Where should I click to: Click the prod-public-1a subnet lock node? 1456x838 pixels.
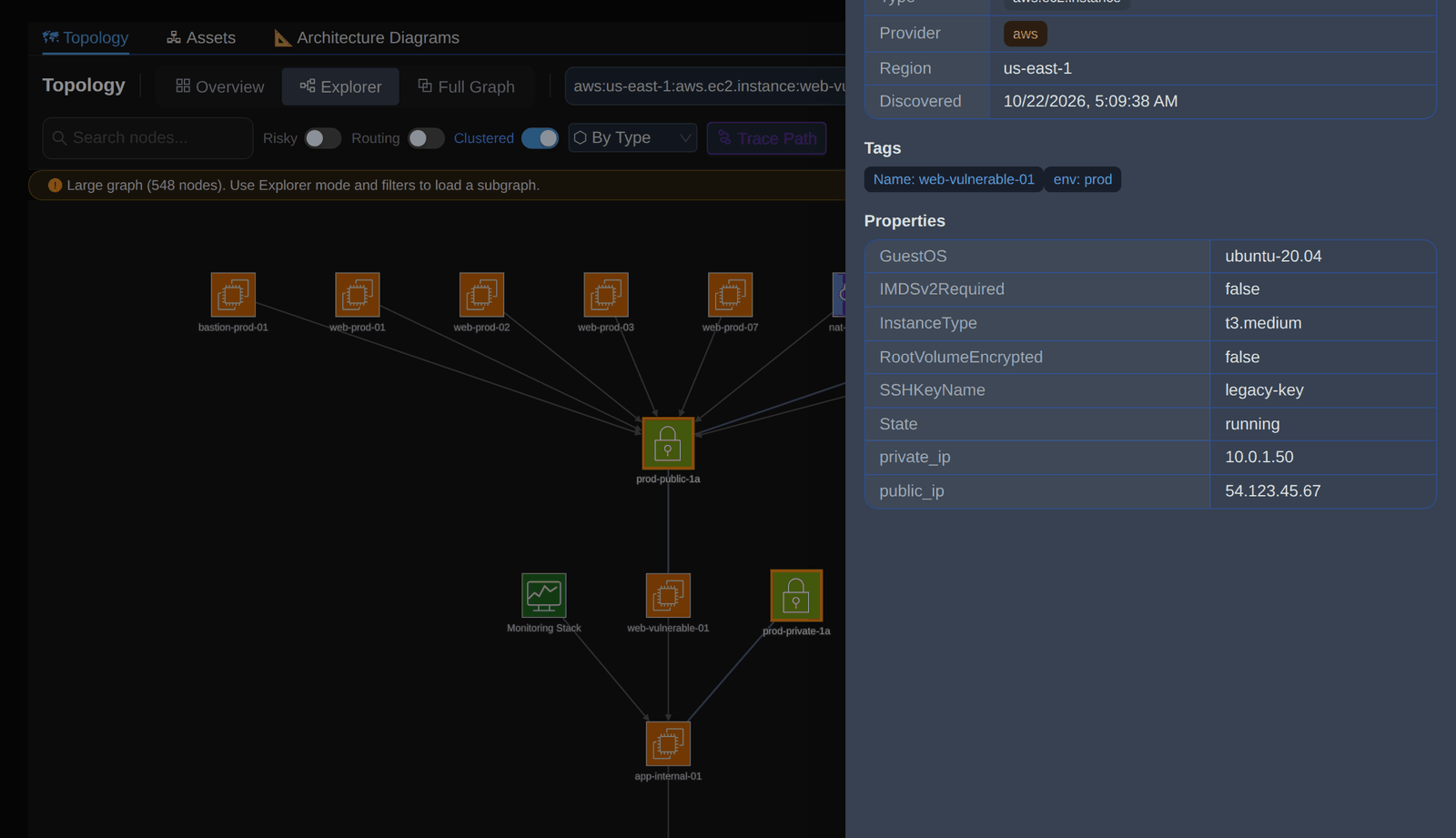[x=668, y=443]
